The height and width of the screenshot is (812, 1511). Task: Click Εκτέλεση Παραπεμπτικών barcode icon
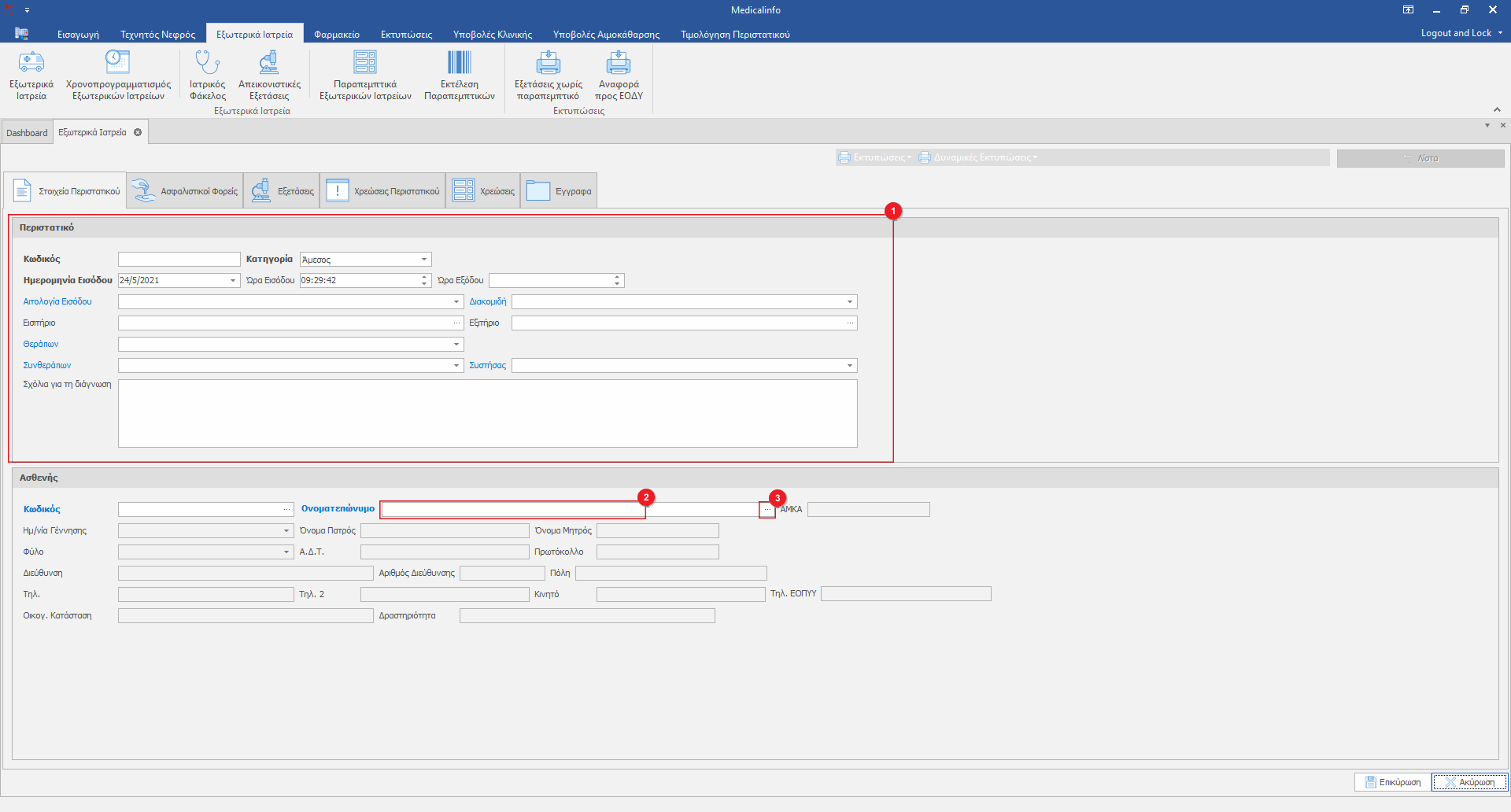460,63
